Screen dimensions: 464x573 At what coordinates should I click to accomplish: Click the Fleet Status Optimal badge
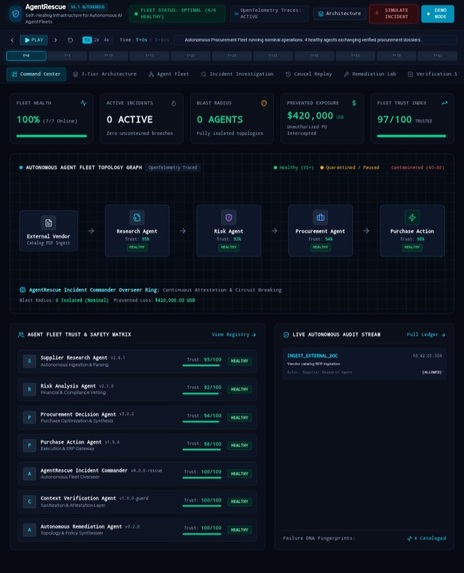pyautogui.click(x=177, y=14)
